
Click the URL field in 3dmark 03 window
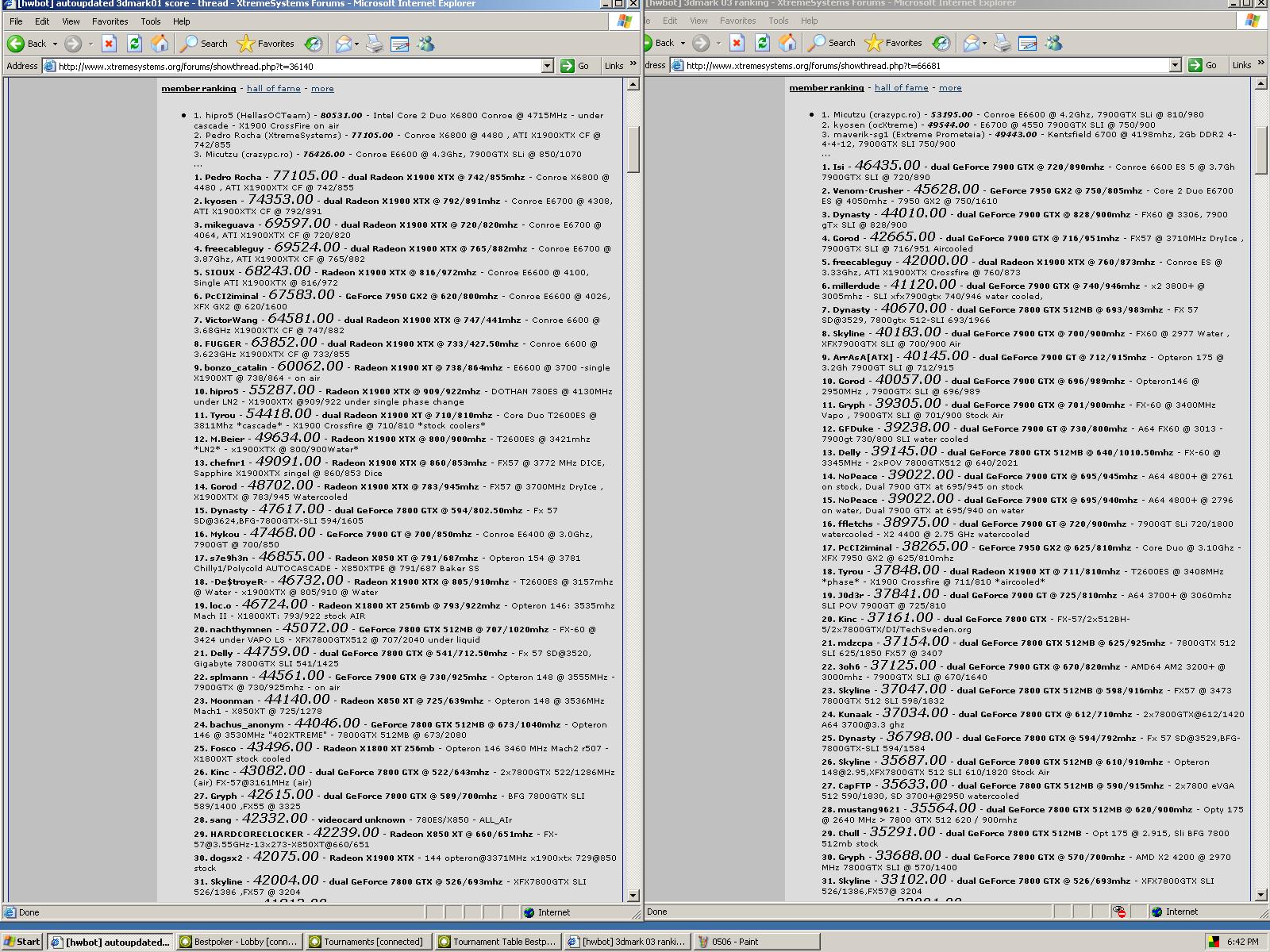(x=926, y=65)
